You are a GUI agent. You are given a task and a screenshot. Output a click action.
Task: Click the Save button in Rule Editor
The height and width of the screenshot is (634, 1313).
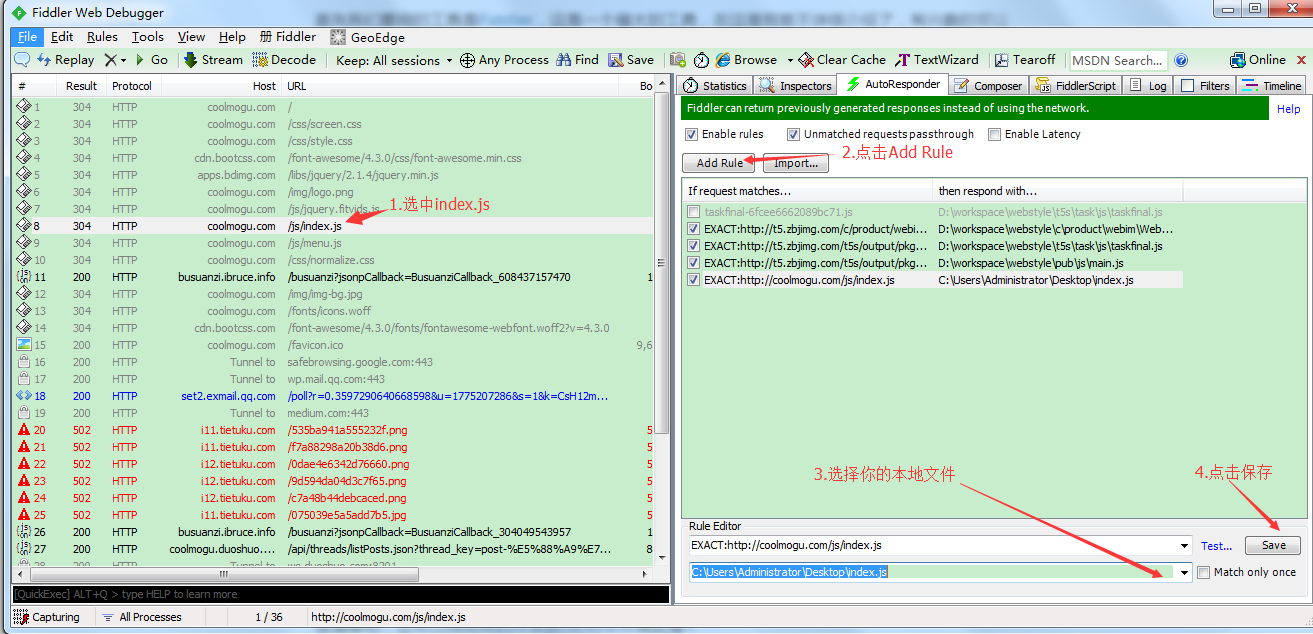pos(1273,545)
